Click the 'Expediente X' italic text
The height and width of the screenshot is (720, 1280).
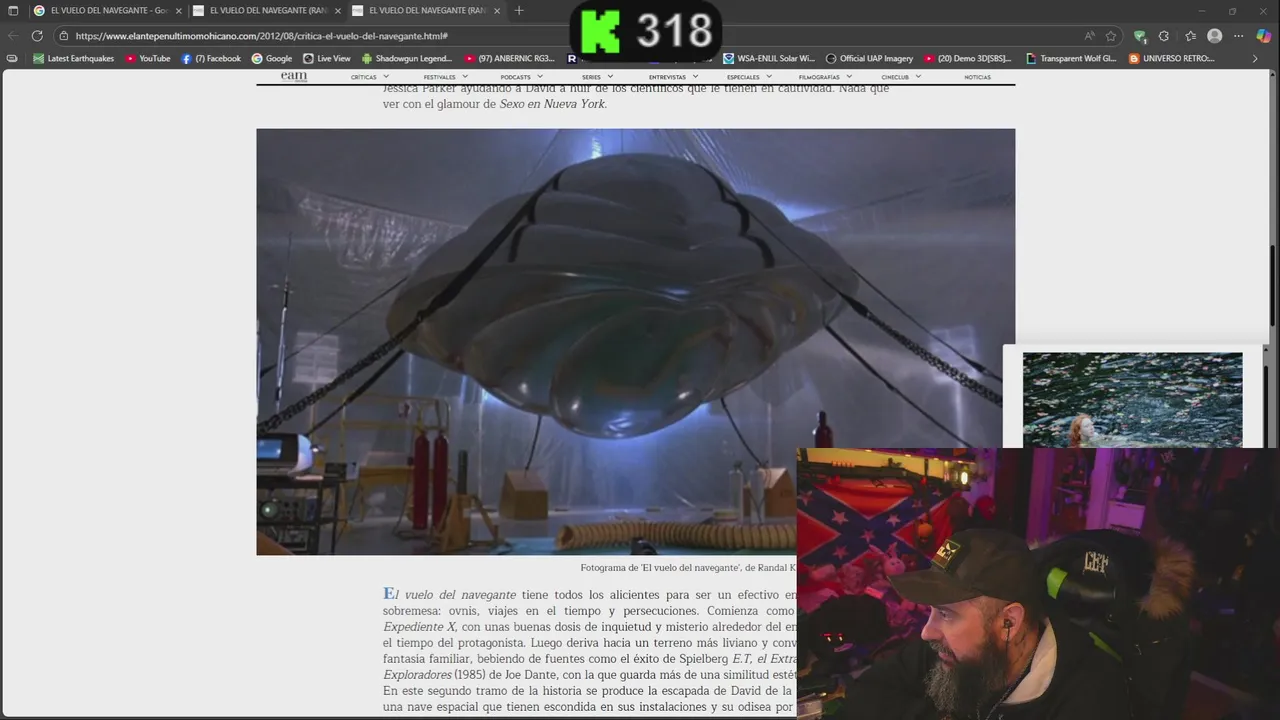point(419,627)
